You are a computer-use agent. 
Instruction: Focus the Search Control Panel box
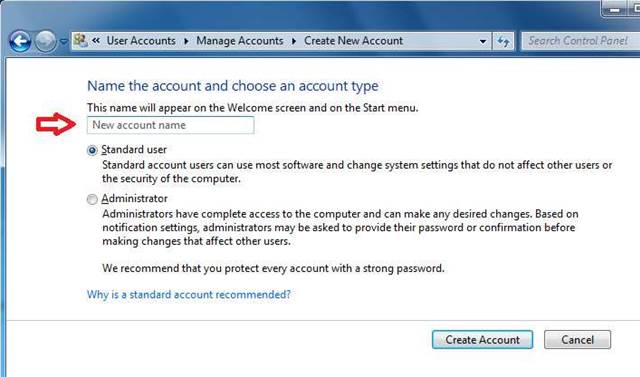[580, 41]
